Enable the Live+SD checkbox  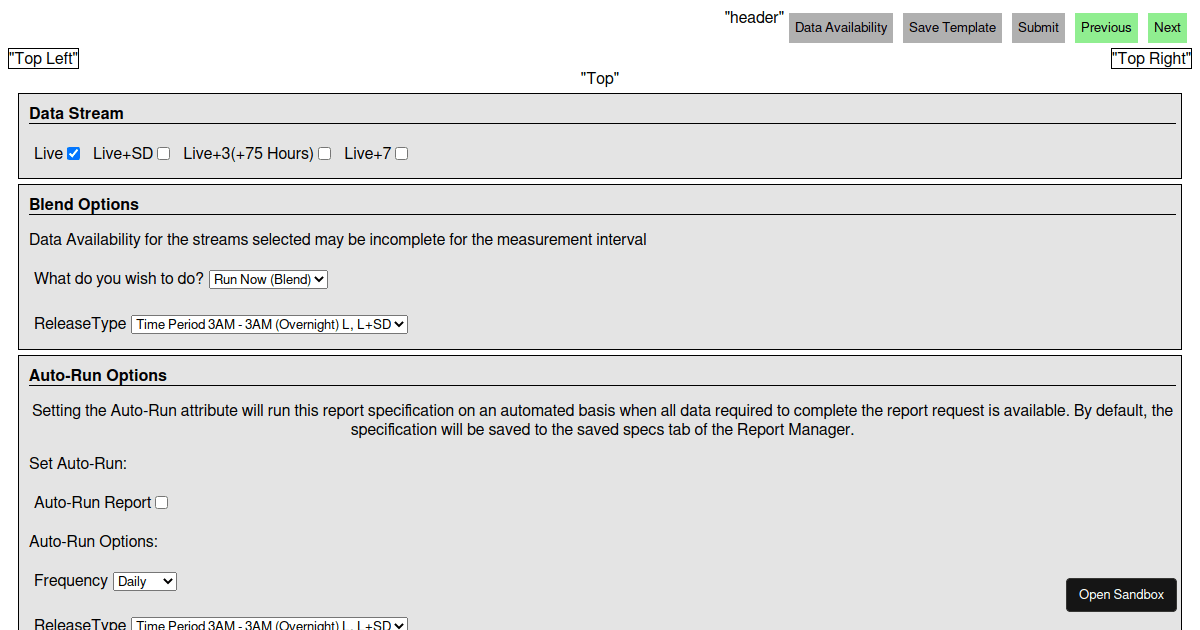163,153
